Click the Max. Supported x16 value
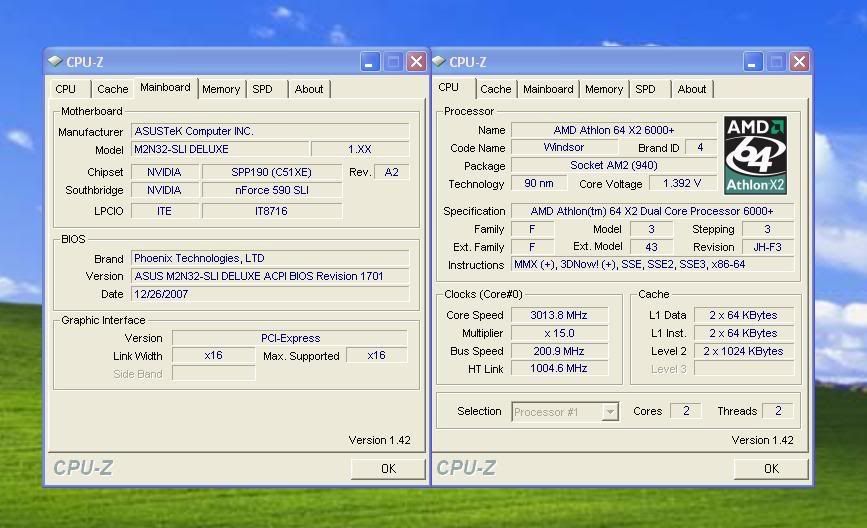The width and height of the screenshot is (867, 528). click(377, 356)
